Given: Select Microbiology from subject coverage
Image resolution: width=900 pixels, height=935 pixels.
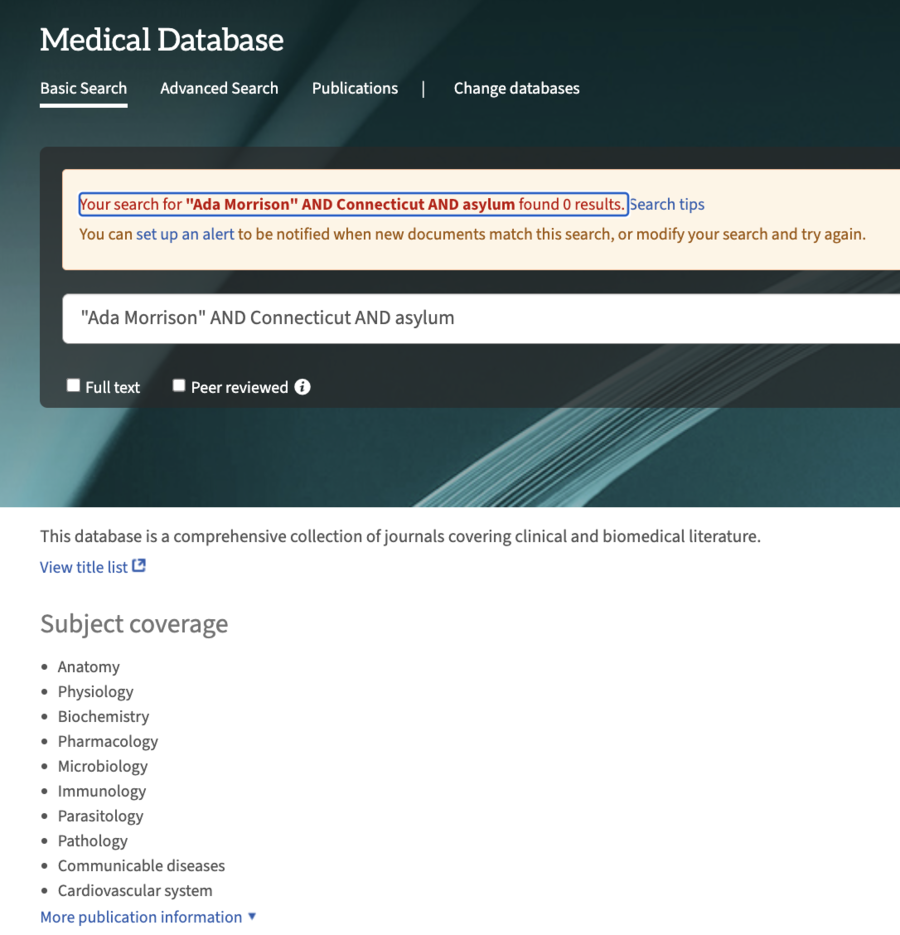Looking at the screenshot, I should [102, 766].
